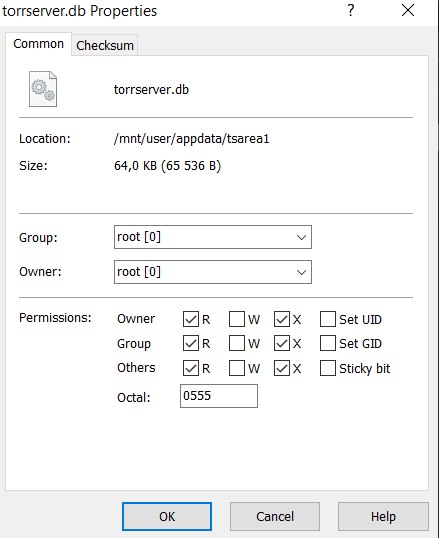The image size is (439, 538).
Task: Click the torrserver.db file icon with gears
Action: [x=43, y=89]
